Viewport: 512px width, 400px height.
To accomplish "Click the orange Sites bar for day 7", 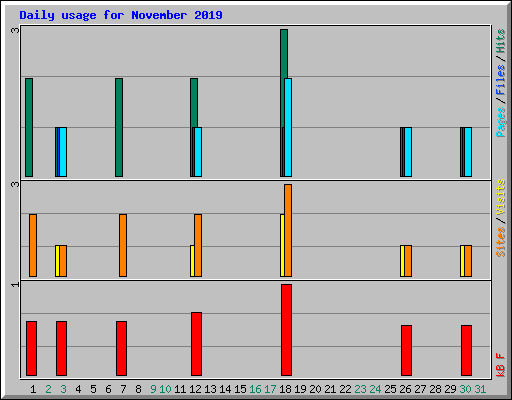I will point(123,245).
